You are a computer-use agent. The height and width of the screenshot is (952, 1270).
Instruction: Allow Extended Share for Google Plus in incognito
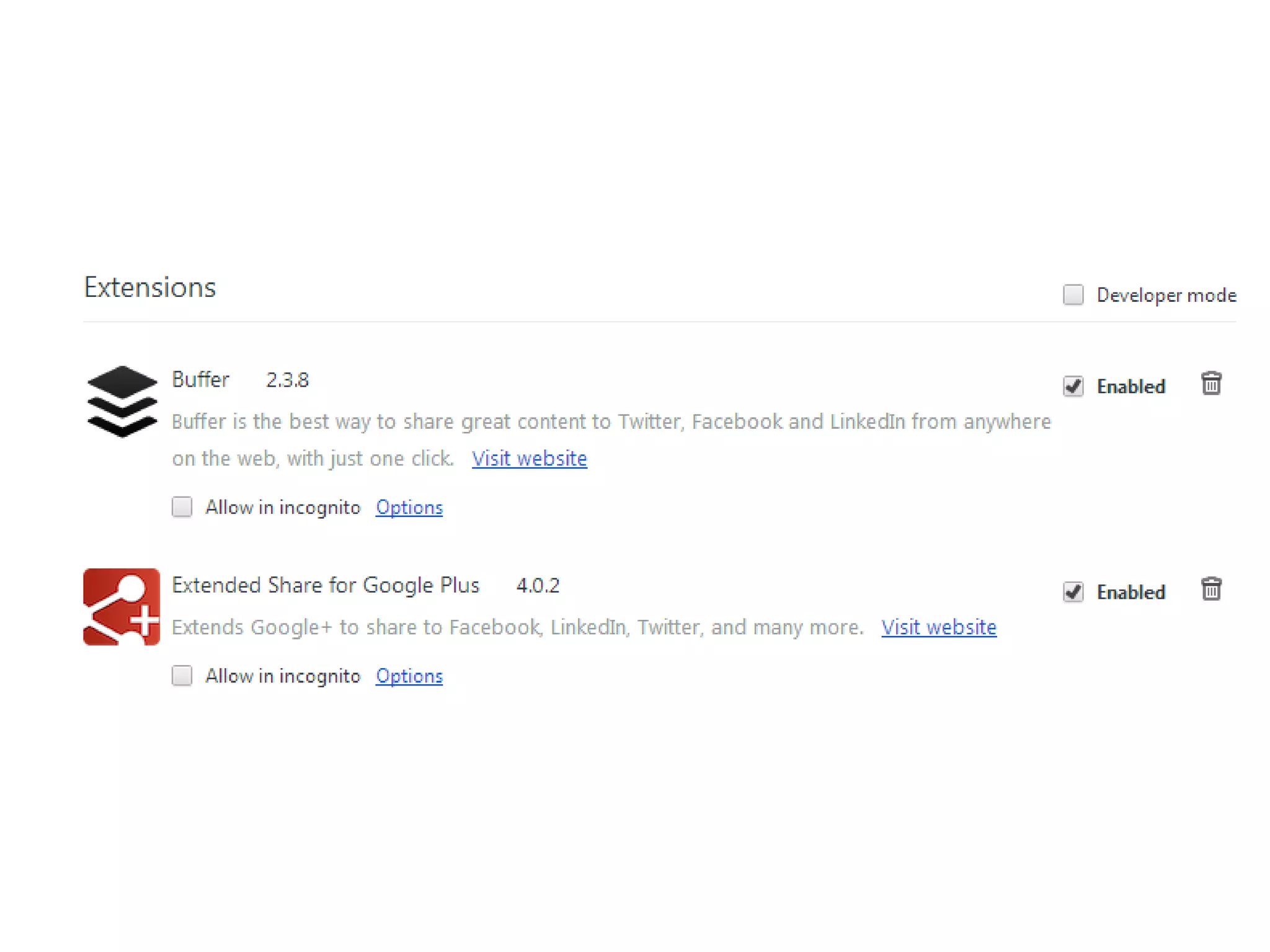(x=182, y=676)
